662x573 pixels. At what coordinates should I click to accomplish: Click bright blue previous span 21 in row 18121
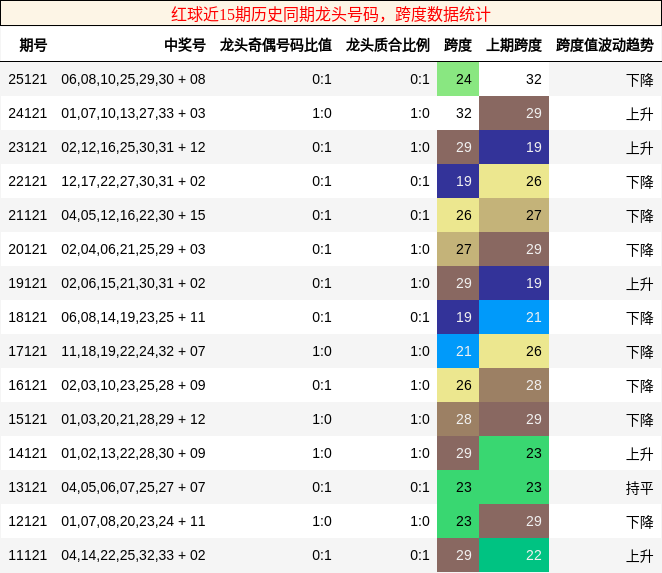point(514,317)
